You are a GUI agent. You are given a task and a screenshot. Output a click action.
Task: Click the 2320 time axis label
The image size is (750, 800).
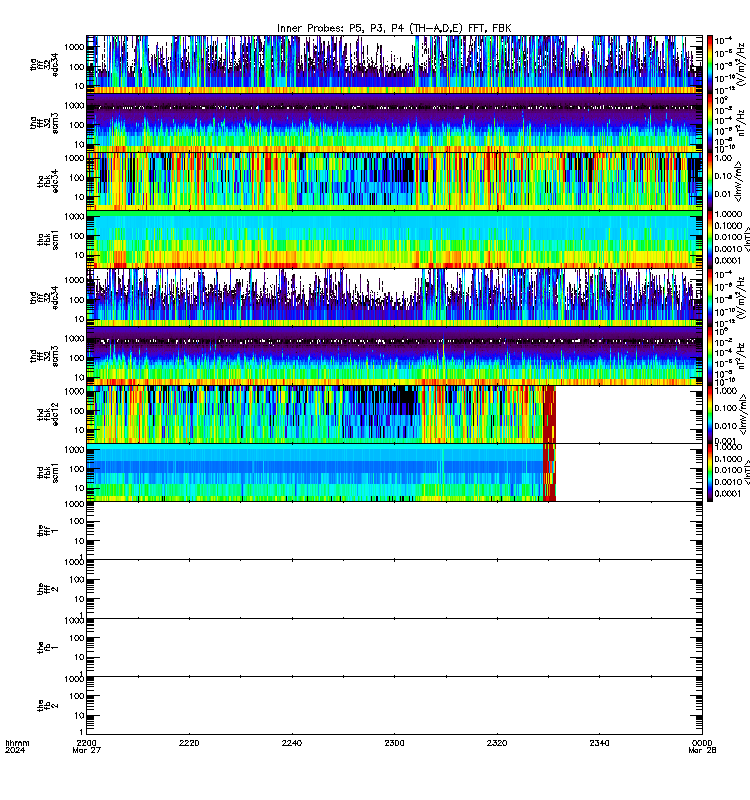497,743
